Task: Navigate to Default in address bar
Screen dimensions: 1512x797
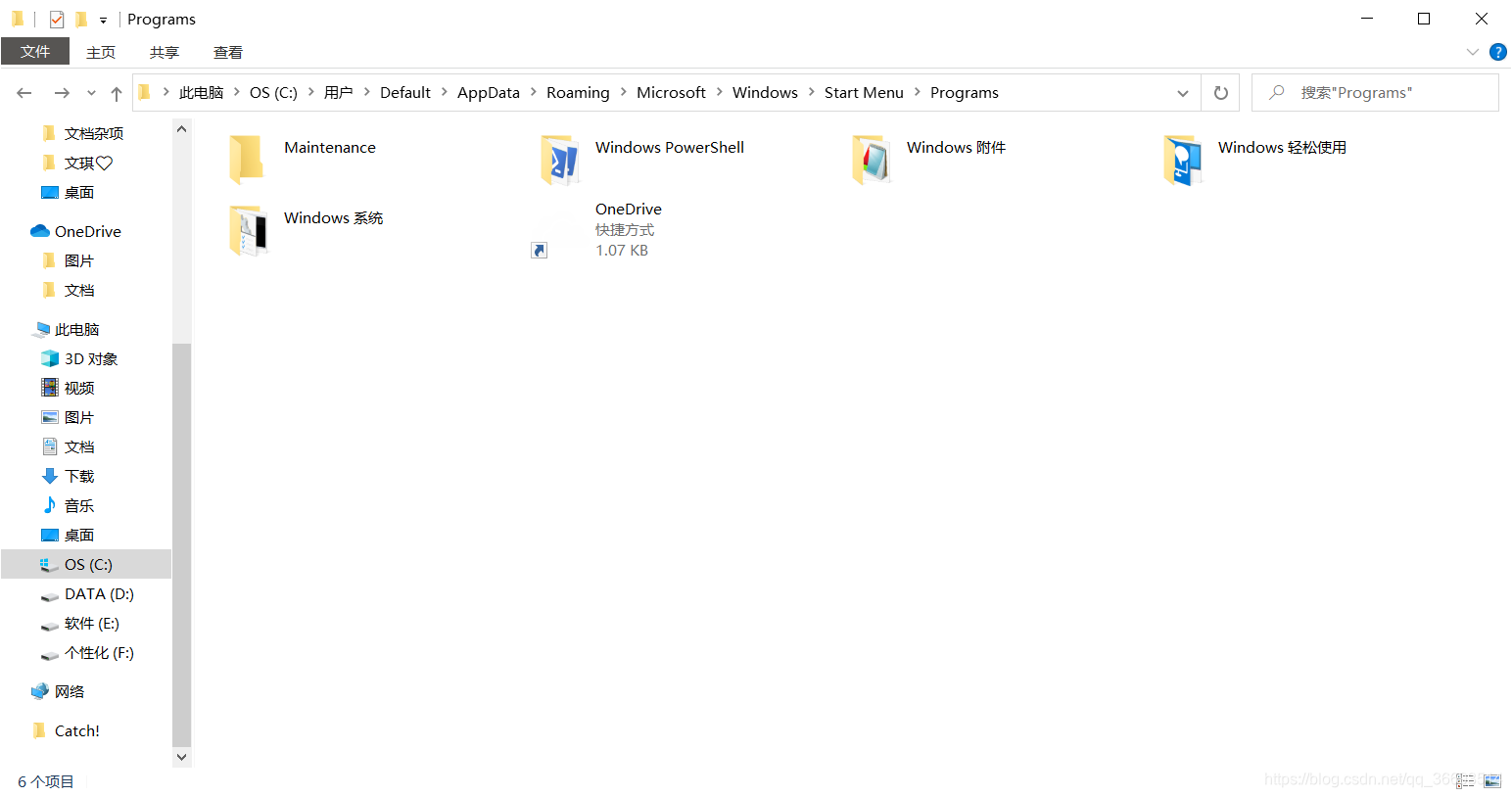Action: (x=405, y=93)
